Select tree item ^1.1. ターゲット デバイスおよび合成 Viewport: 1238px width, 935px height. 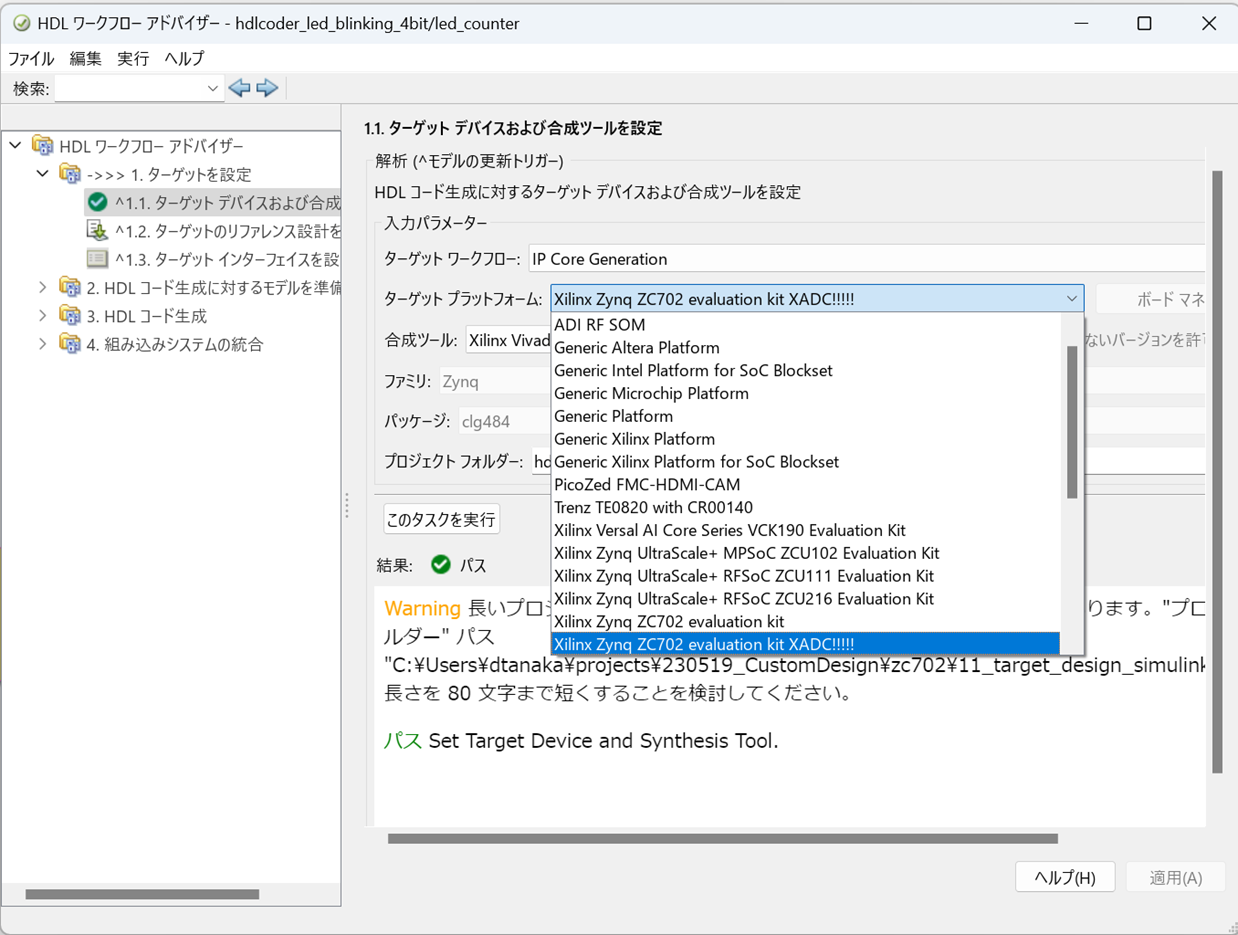(227, 202)
